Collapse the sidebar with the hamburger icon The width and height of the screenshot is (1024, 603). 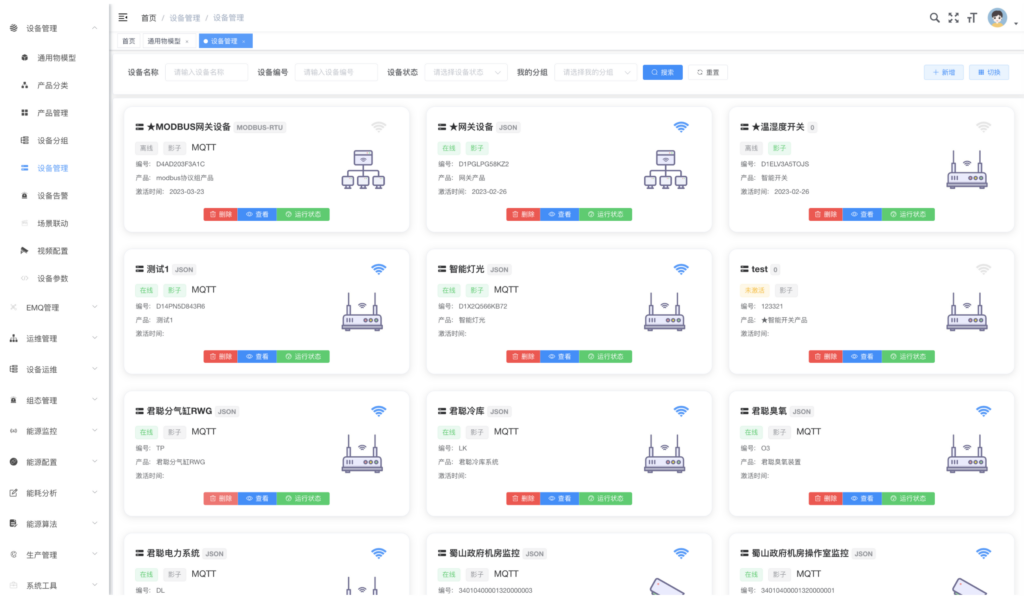click(x=123, y=18)
